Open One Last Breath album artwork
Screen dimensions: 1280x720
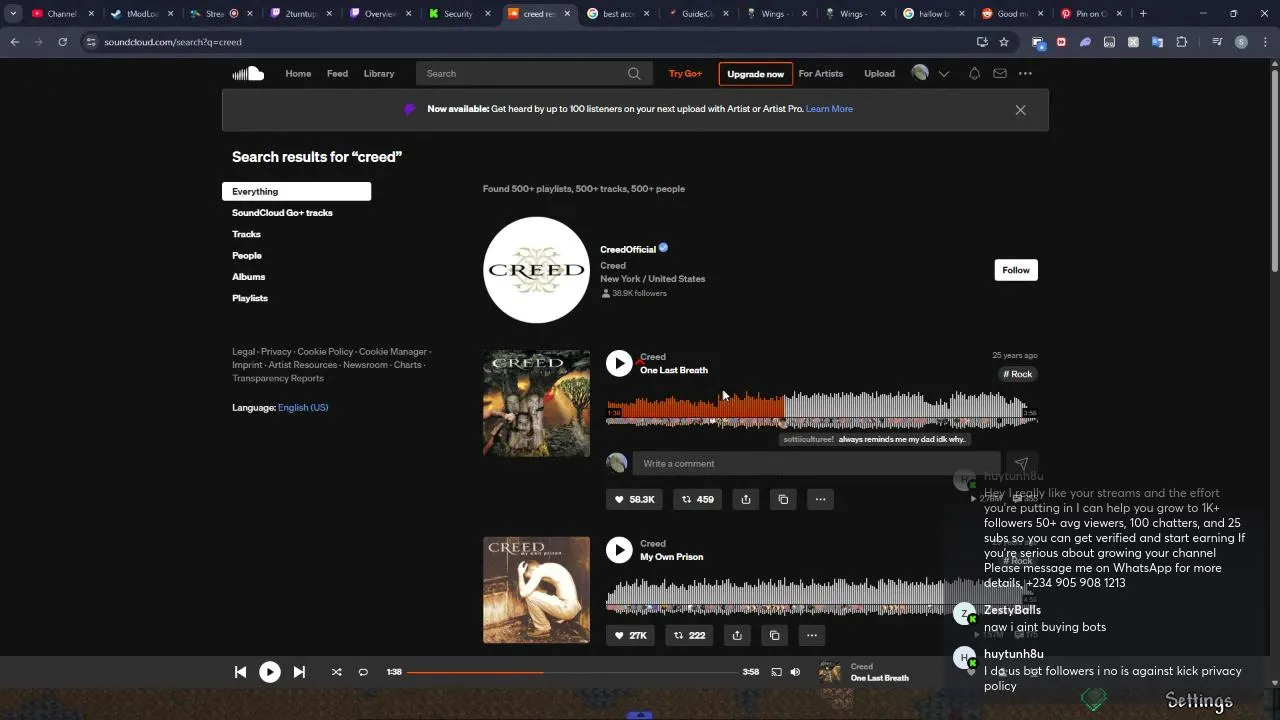[x=536, y=403]
